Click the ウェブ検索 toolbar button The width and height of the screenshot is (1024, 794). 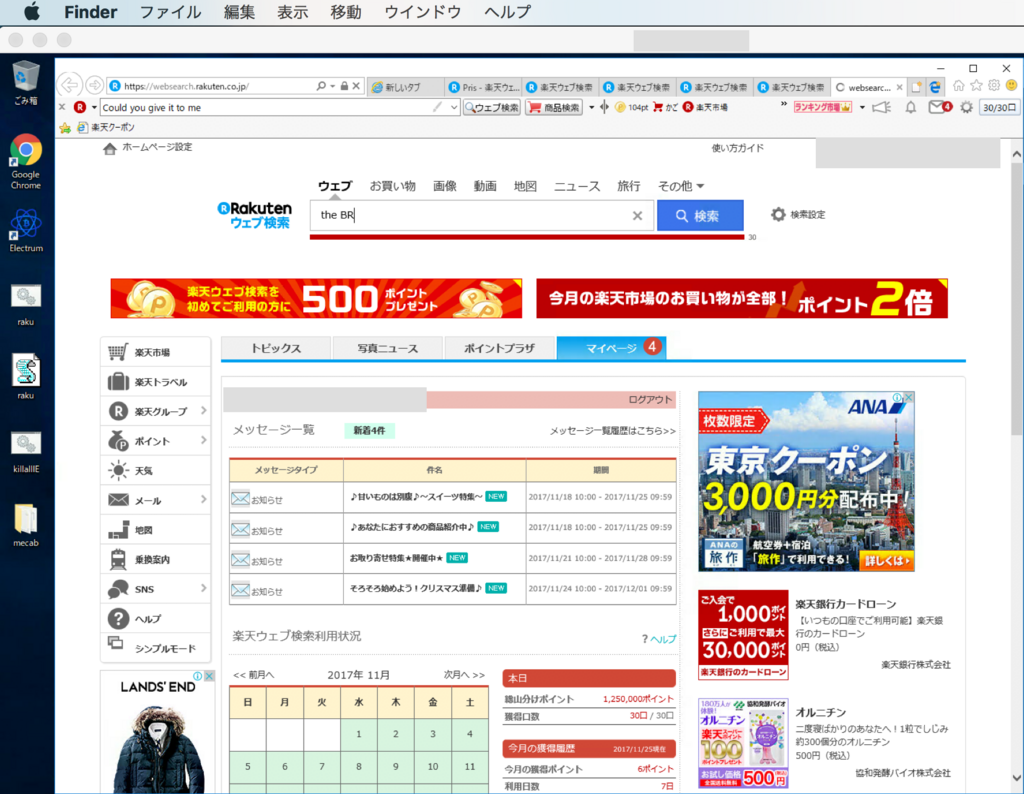[x=492, y=107]
